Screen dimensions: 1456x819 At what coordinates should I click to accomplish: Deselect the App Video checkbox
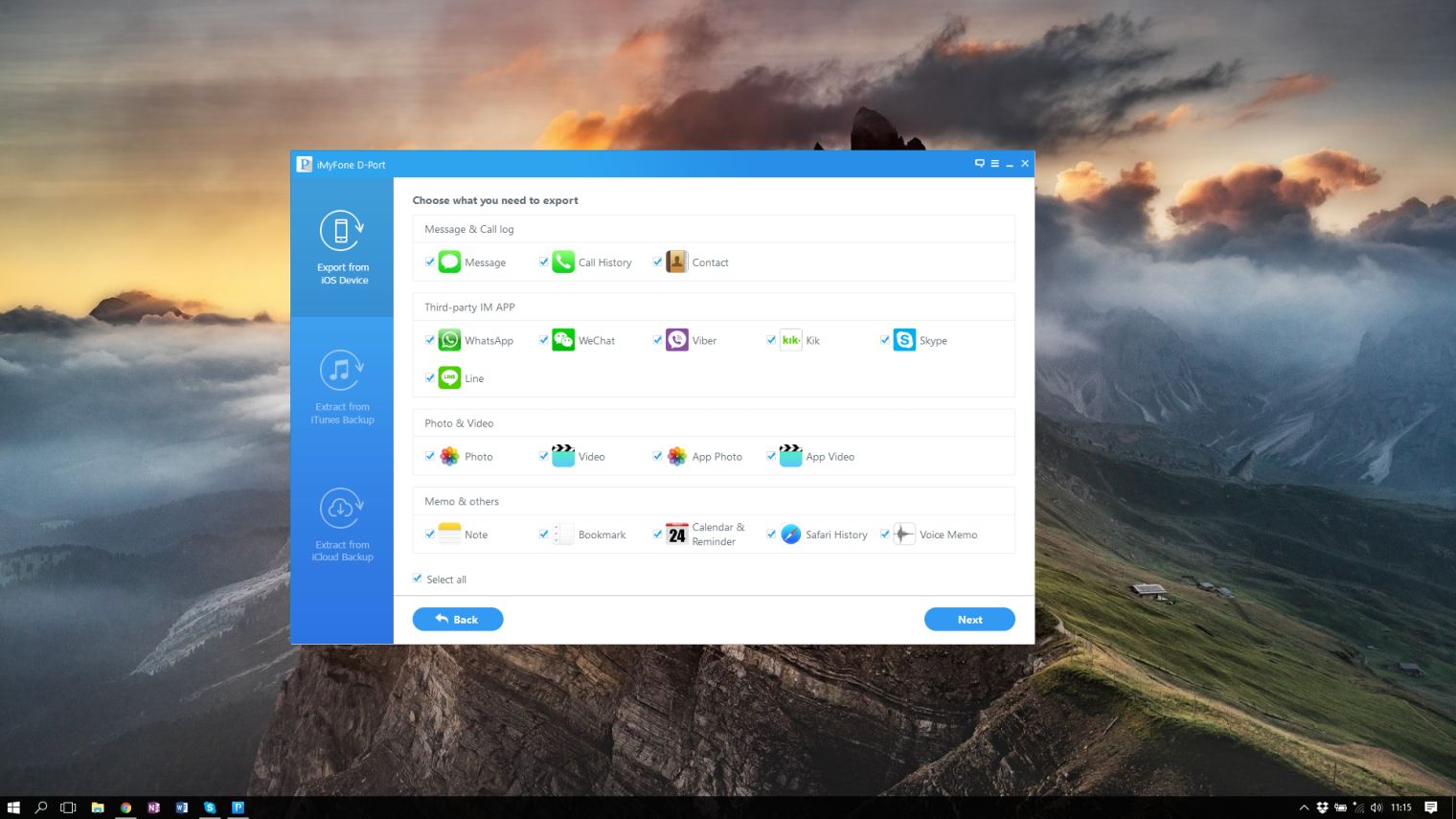pyautogui.click(x=771, y=456)
